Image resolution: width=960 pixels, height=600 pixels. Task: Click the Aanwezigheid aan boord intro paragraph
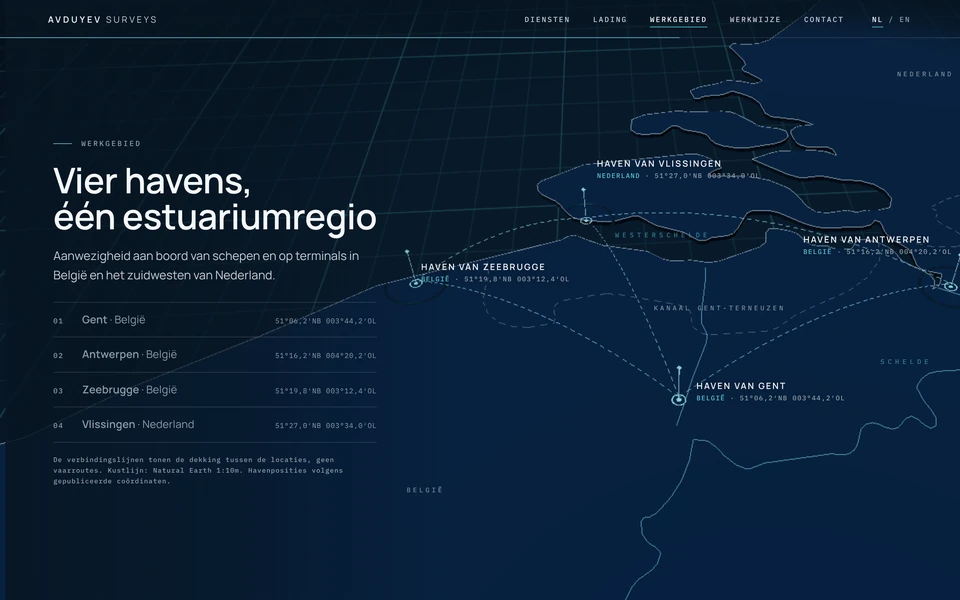click(x=206, y=266)
